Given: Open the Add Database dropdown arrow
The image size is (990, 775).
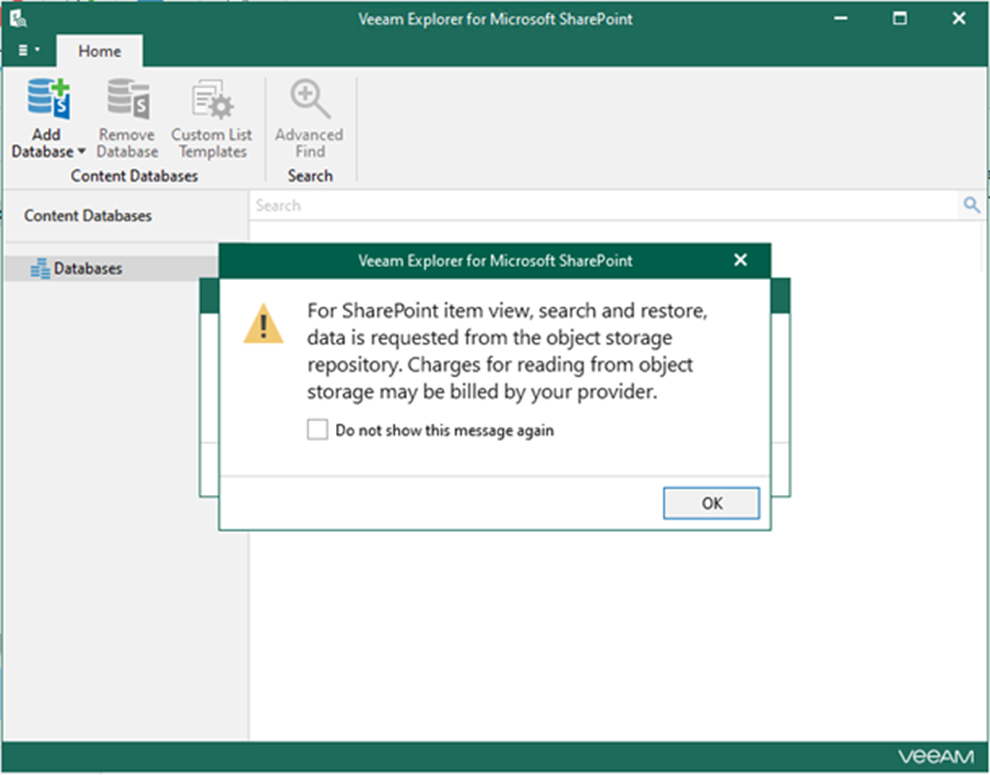Looking at the screenshot, I should click(x=81, y=152).
